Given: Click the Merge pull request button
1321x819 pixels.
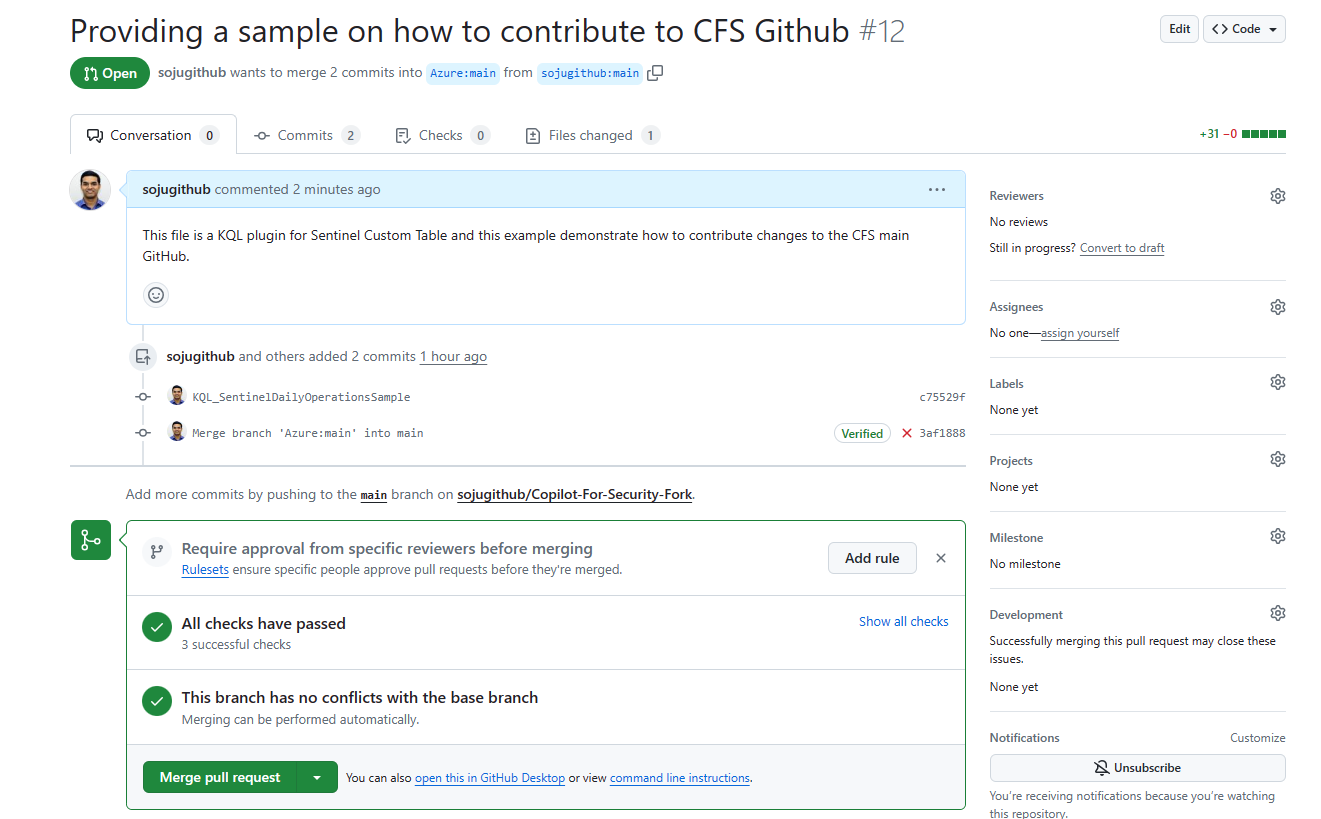Looking at the screenshot, I should [x=220, y=777].
